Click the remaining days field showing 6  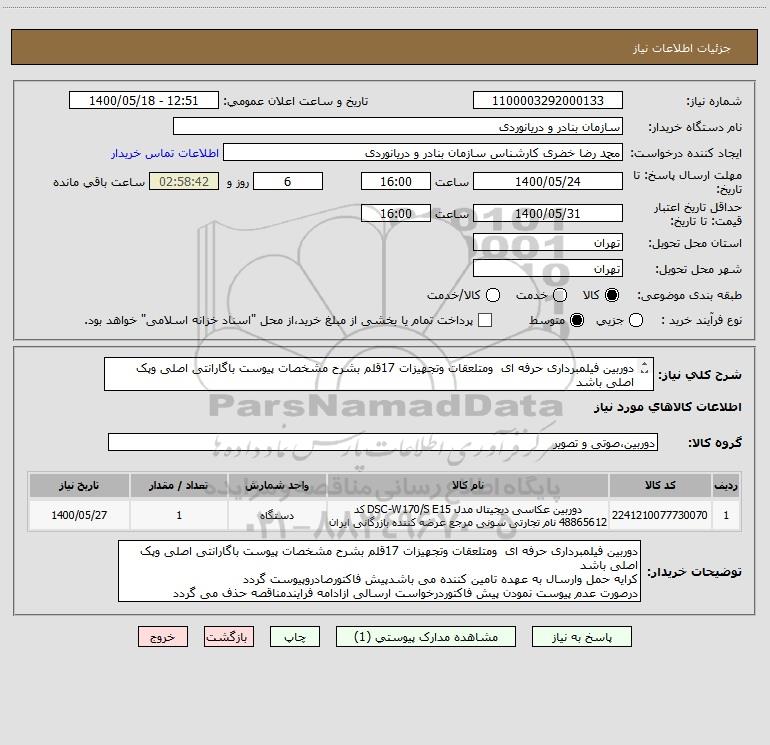point(288,181)
